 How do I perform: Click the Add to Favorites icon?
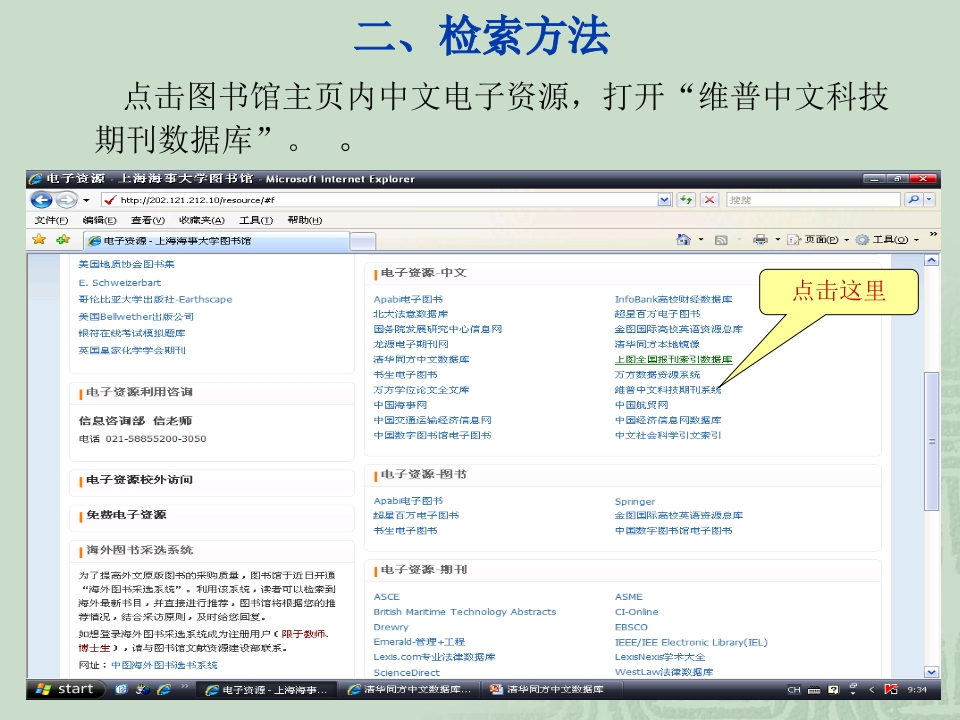[x=62, y=239]
